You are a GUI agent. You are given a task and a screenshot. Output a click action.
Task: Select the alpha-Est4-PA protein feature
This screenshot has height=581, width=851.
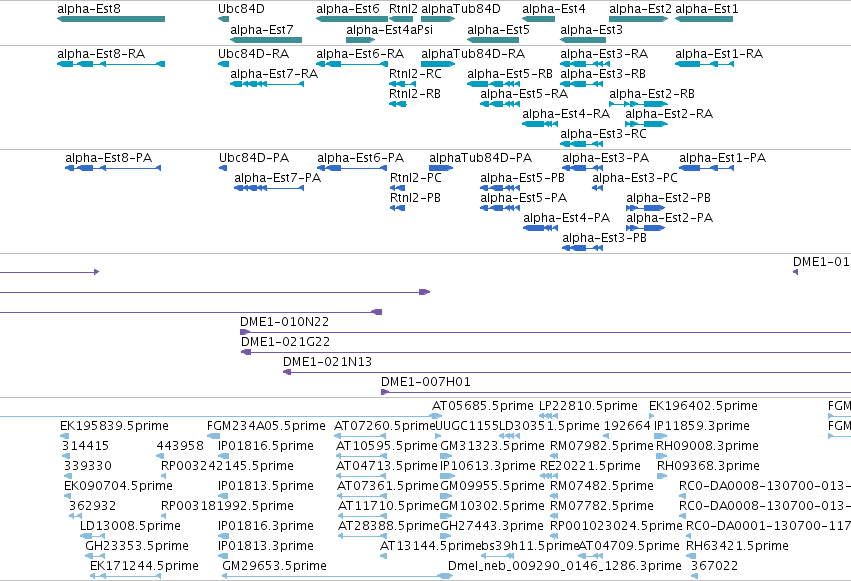coord(541,228)
